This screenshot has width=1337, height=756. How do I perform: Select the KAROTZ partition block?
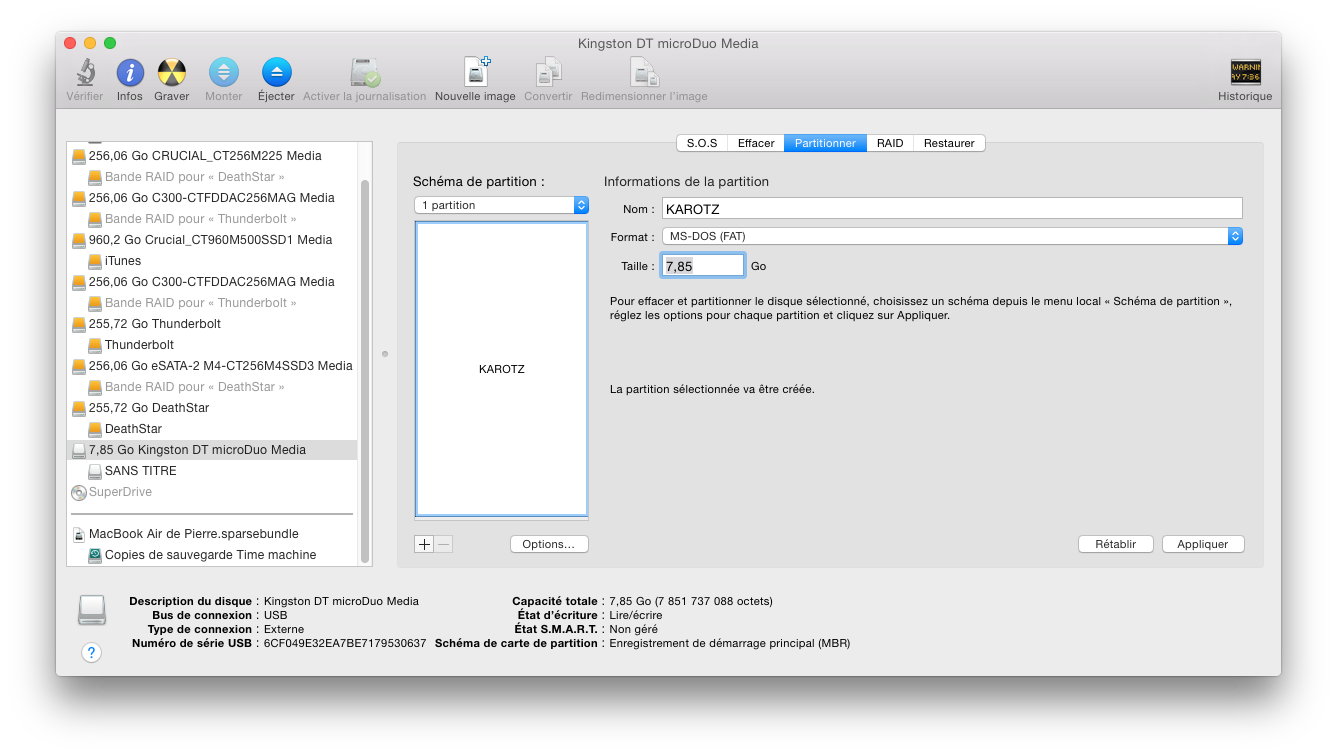(501, 369)
